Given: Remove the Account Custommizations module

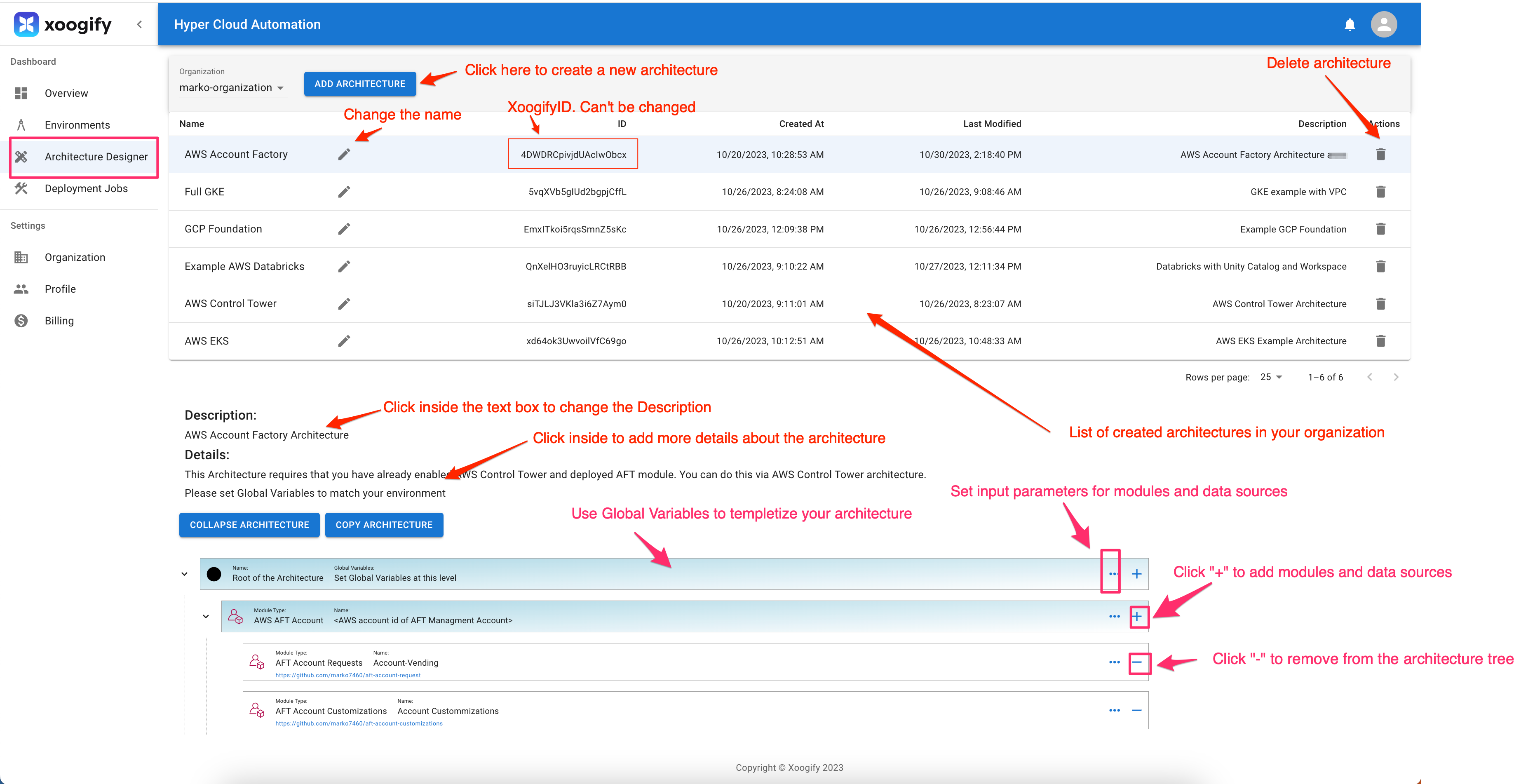Looking at the screenshot, I should tap(1136, 710).
